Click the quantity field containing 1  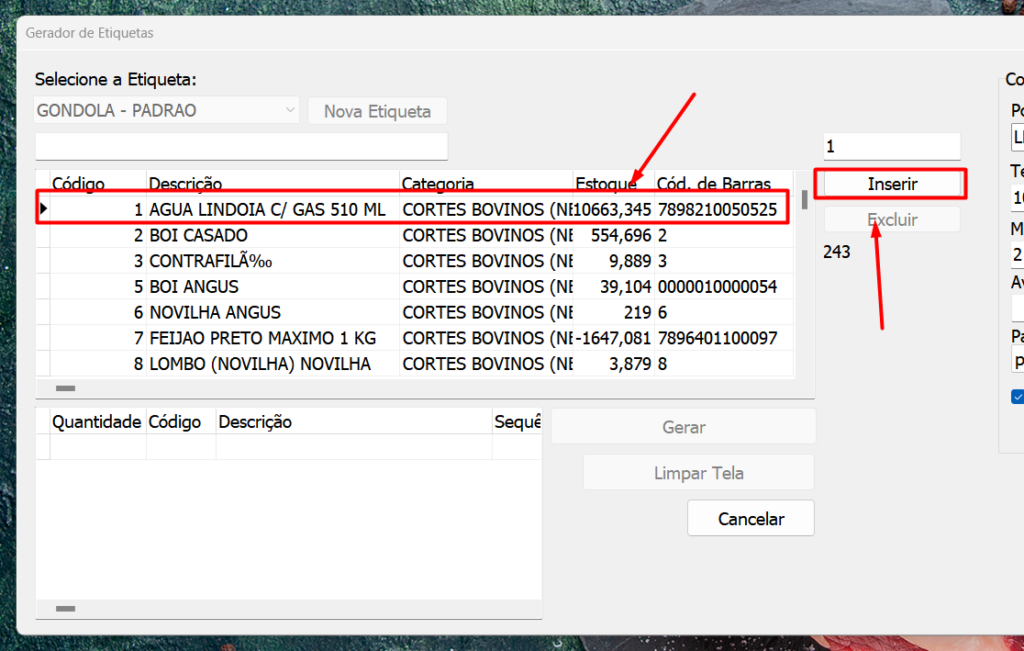pyautogui.click(x=890, y=146)
